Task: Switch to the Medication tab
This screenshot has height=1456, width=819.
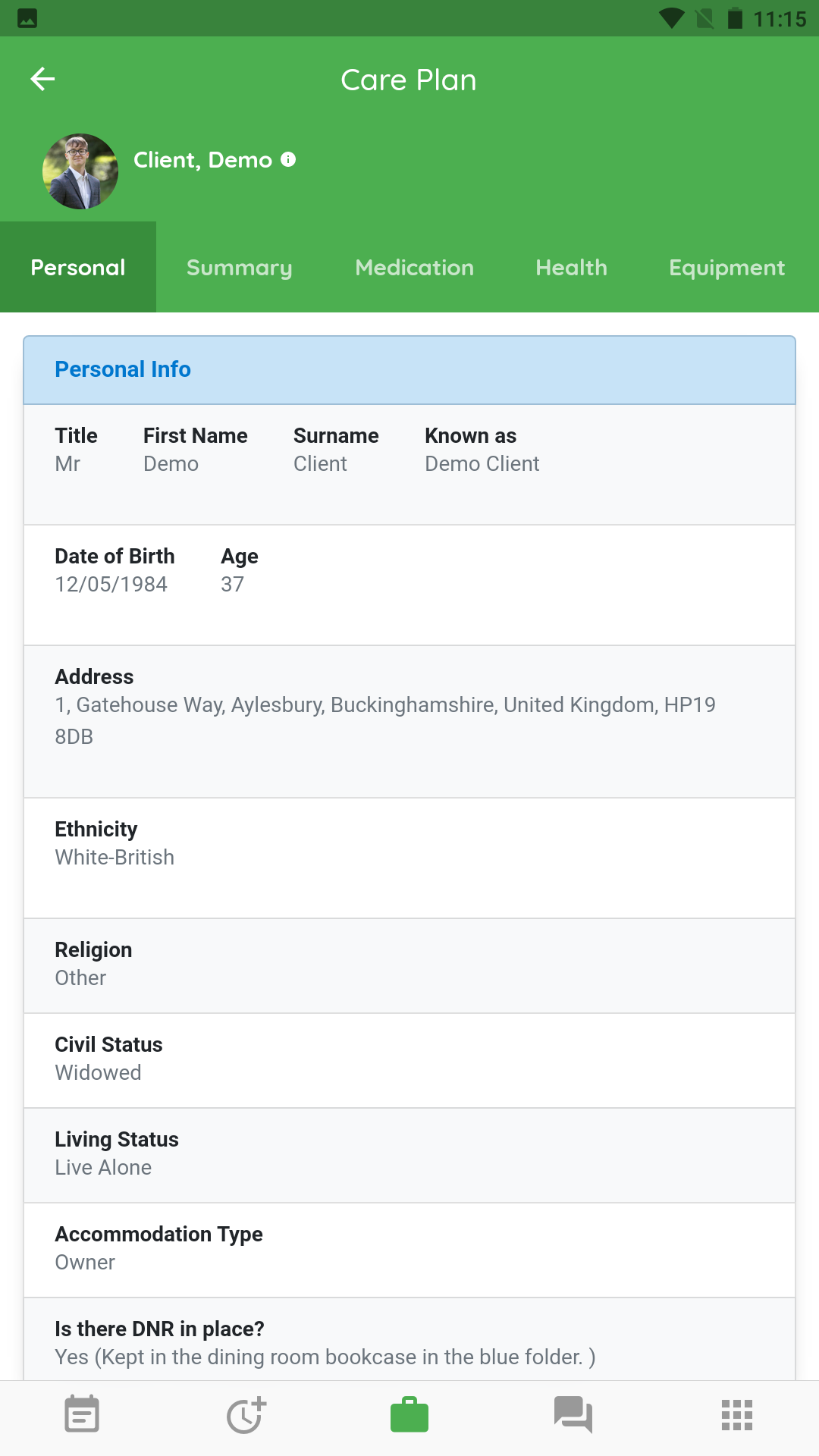Action: pyautogui.click(x=415, y=267)
